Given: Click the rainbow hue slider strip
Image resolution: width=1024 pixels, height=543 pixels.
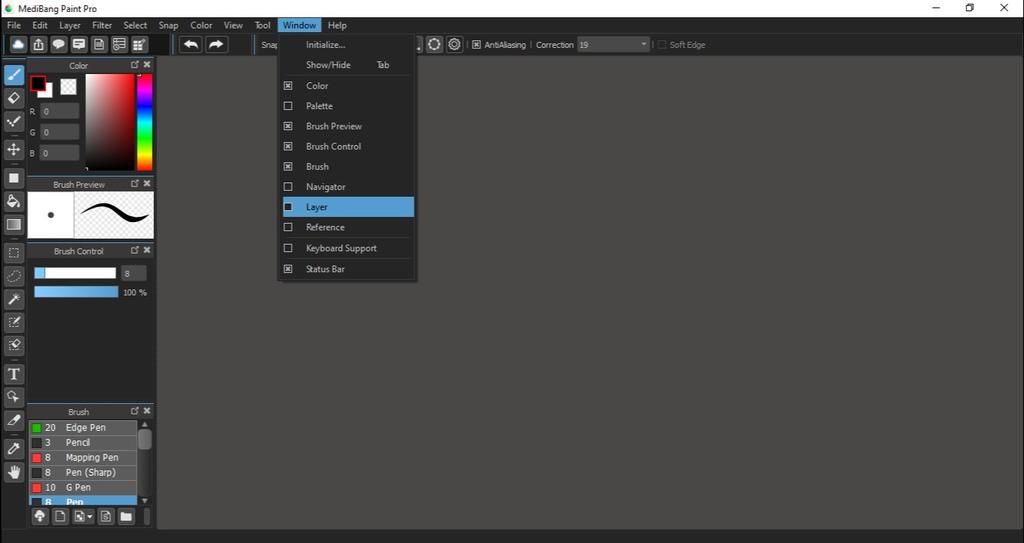Looking at the screenshot, I should point(144,122).
